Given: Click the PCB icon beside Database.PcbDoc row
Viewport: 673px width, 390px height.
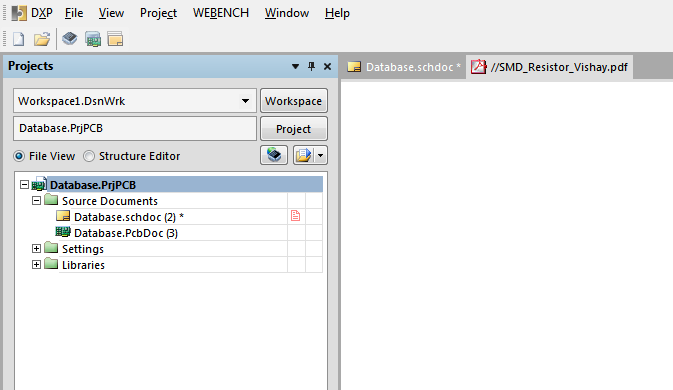Looking at the screenshot, I should (x=63, y=232).
